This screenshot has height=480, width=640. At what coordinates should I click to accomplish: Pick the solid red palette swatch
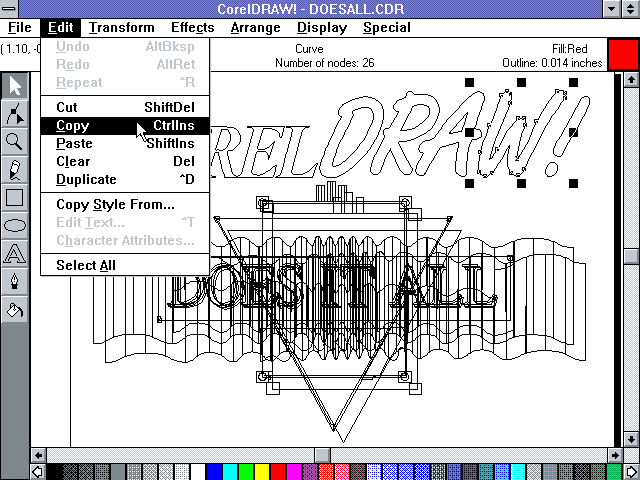coord(278,472)
